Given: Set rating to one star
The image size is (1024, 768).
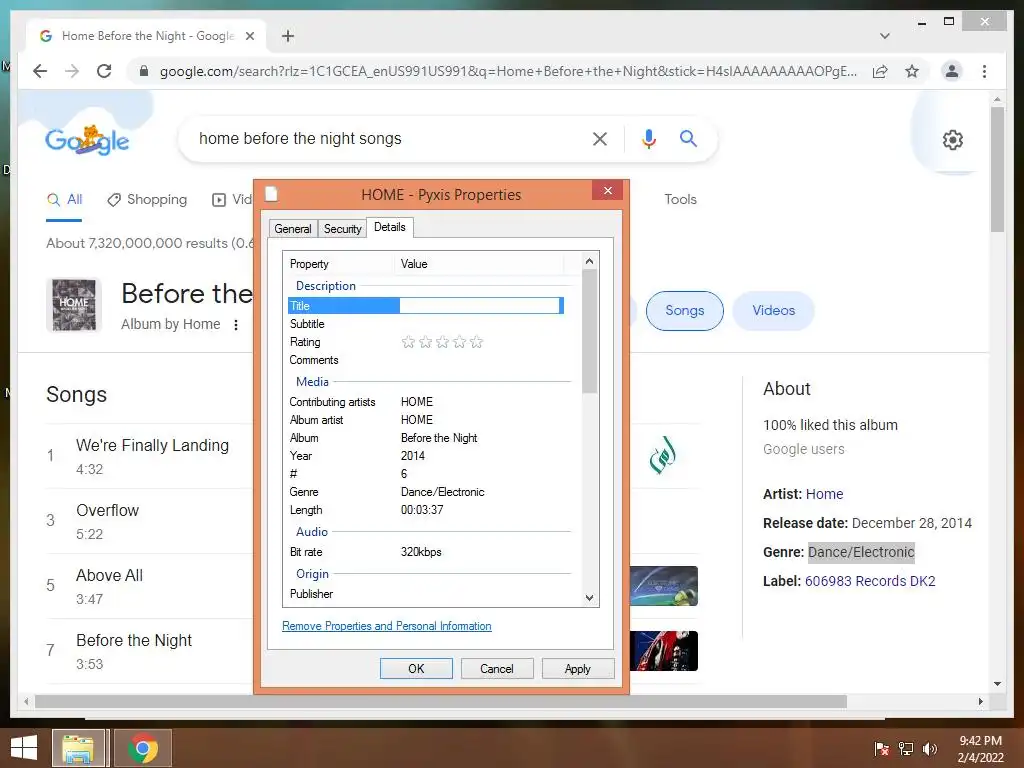Looking at the screenshot, I should click(x=408, y=342).
